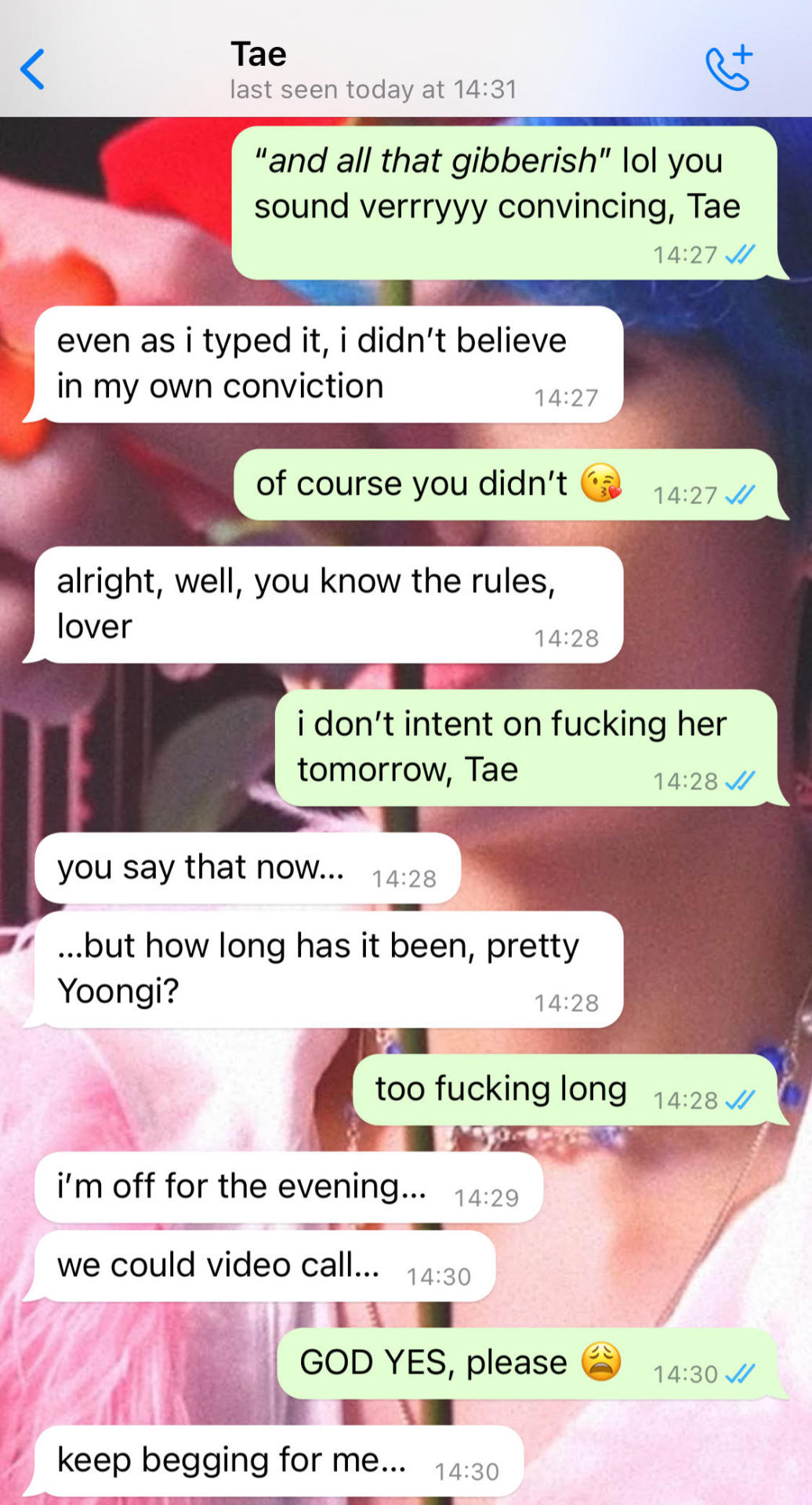This screenshot has height=1505, width=812.
Task: Select 'i'm off for the evening...' message
Action: (289, 1187)
